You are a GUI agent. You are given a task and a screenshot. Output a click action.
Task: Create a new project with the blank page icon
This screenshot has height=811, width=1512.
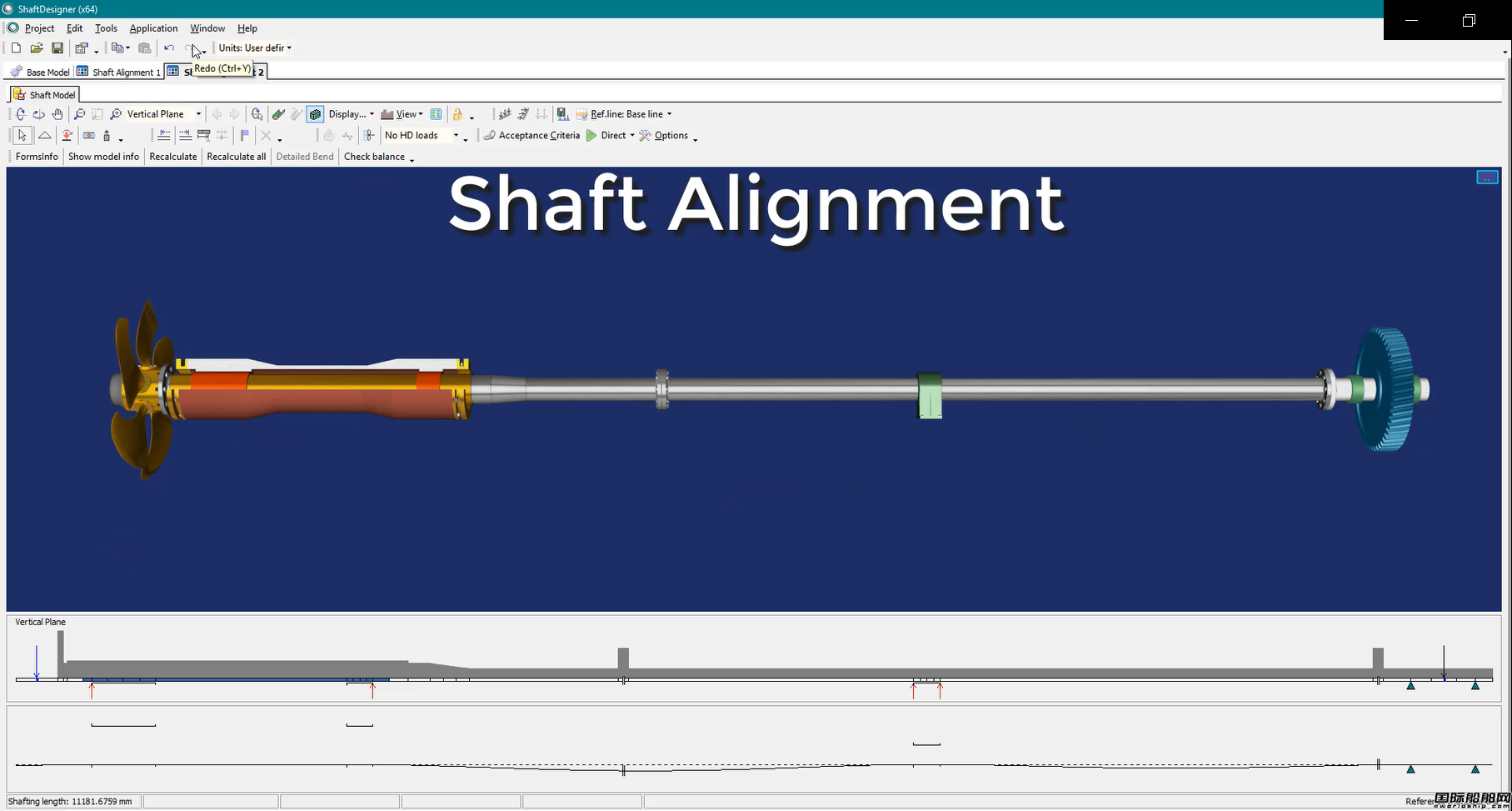16,48
